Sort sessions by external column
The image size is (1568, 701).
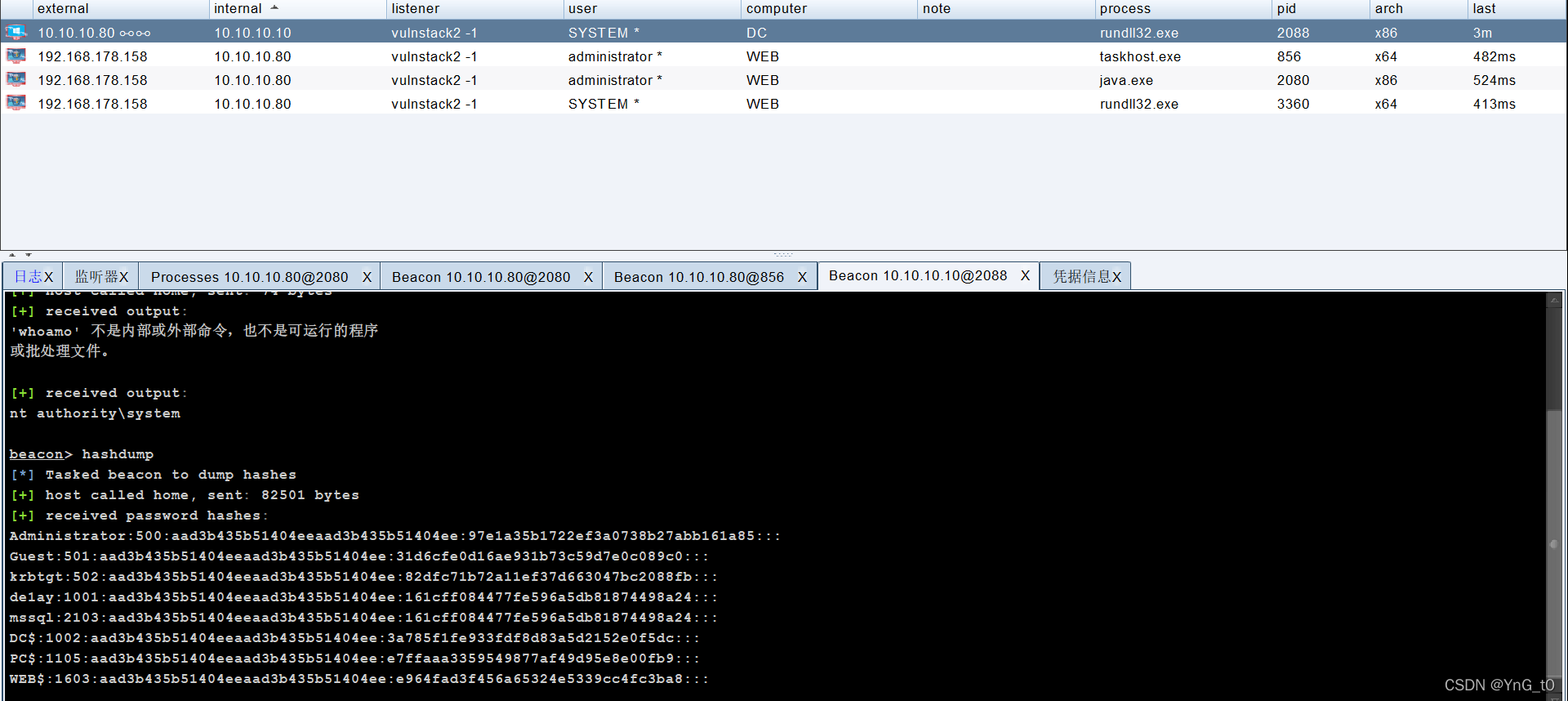[120, 9]
